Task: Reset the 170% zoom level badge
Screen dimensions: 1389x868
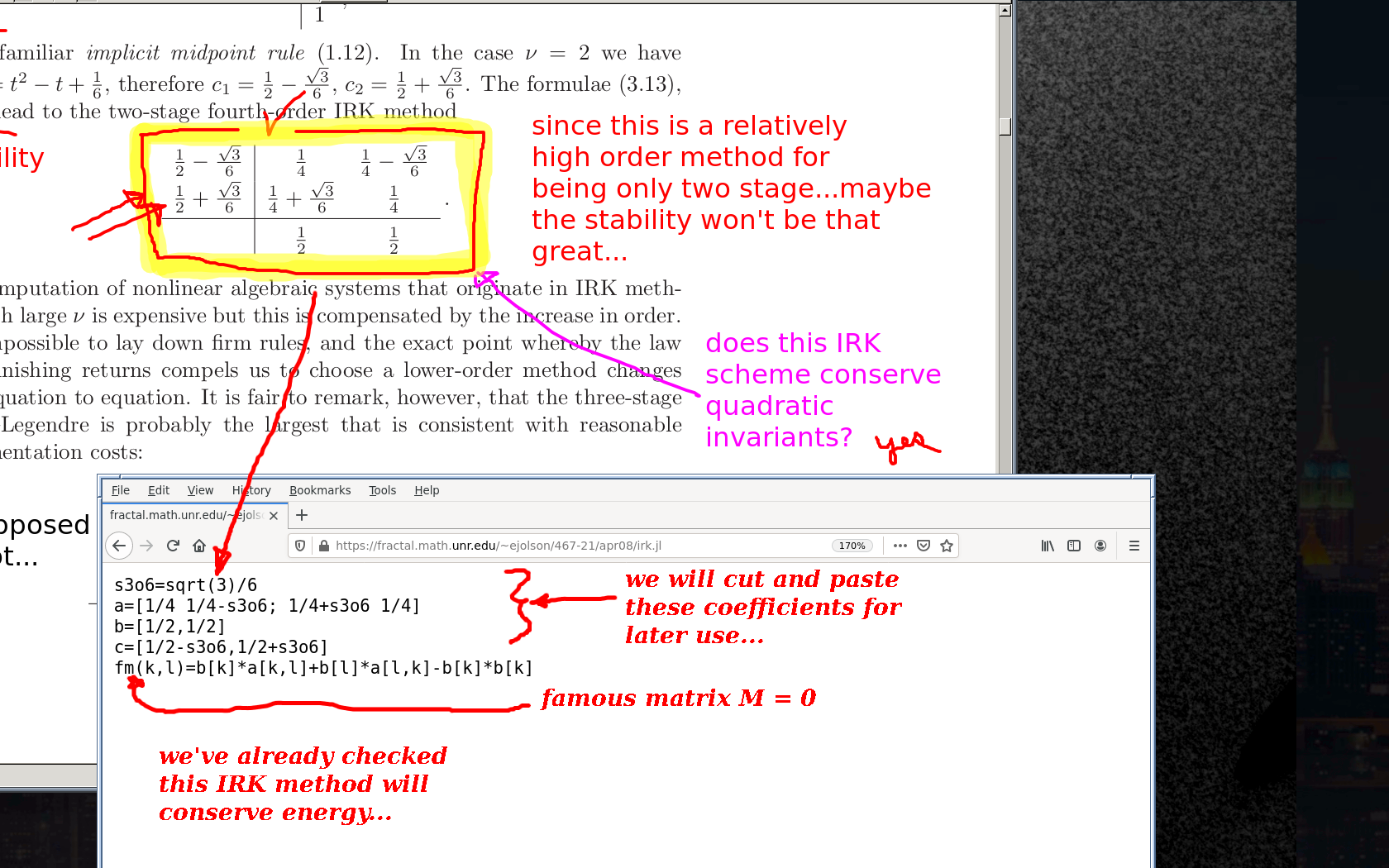Action: (852, 546)
